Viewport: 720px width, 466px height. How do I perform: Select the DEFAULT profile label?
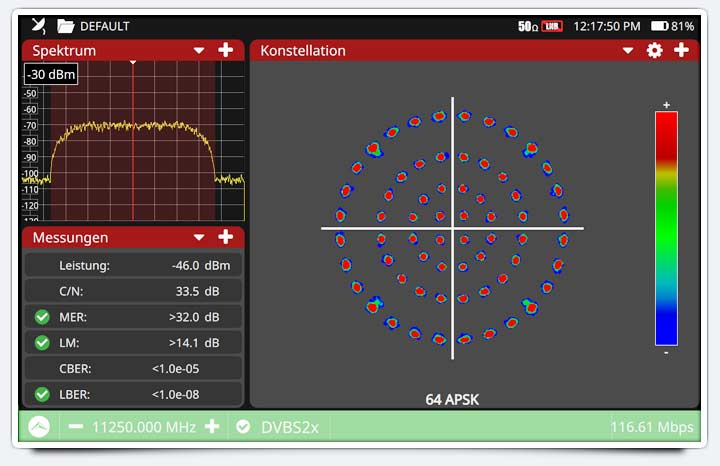tap(105, 26)
